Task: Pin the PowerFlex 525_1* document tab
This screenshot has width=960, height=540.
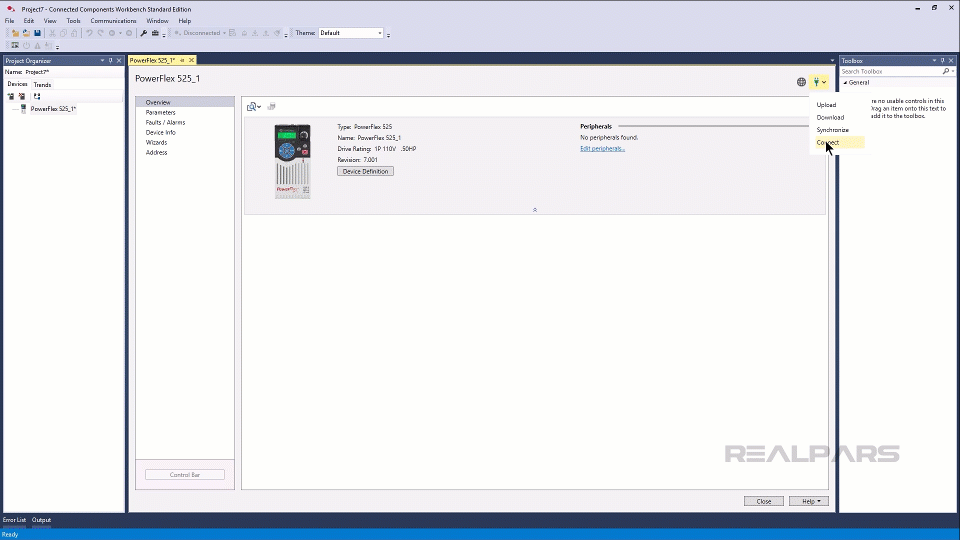Action: [x=182, y=60]
